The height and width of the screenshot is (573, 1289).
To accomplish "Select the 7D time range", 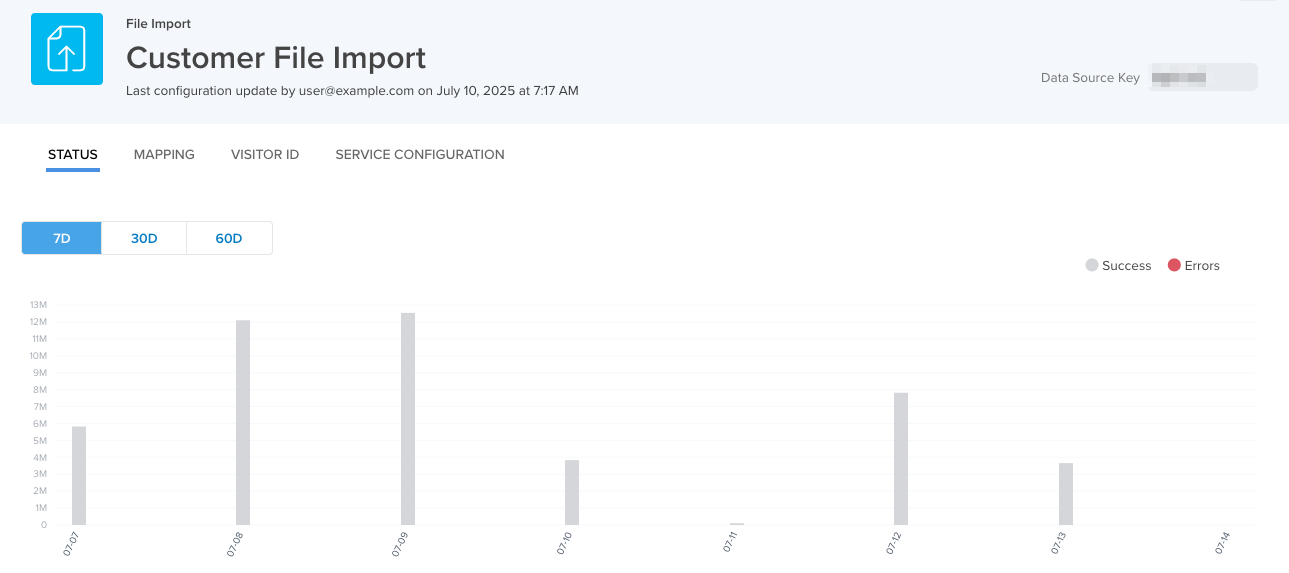I will (x=62, y=238).
